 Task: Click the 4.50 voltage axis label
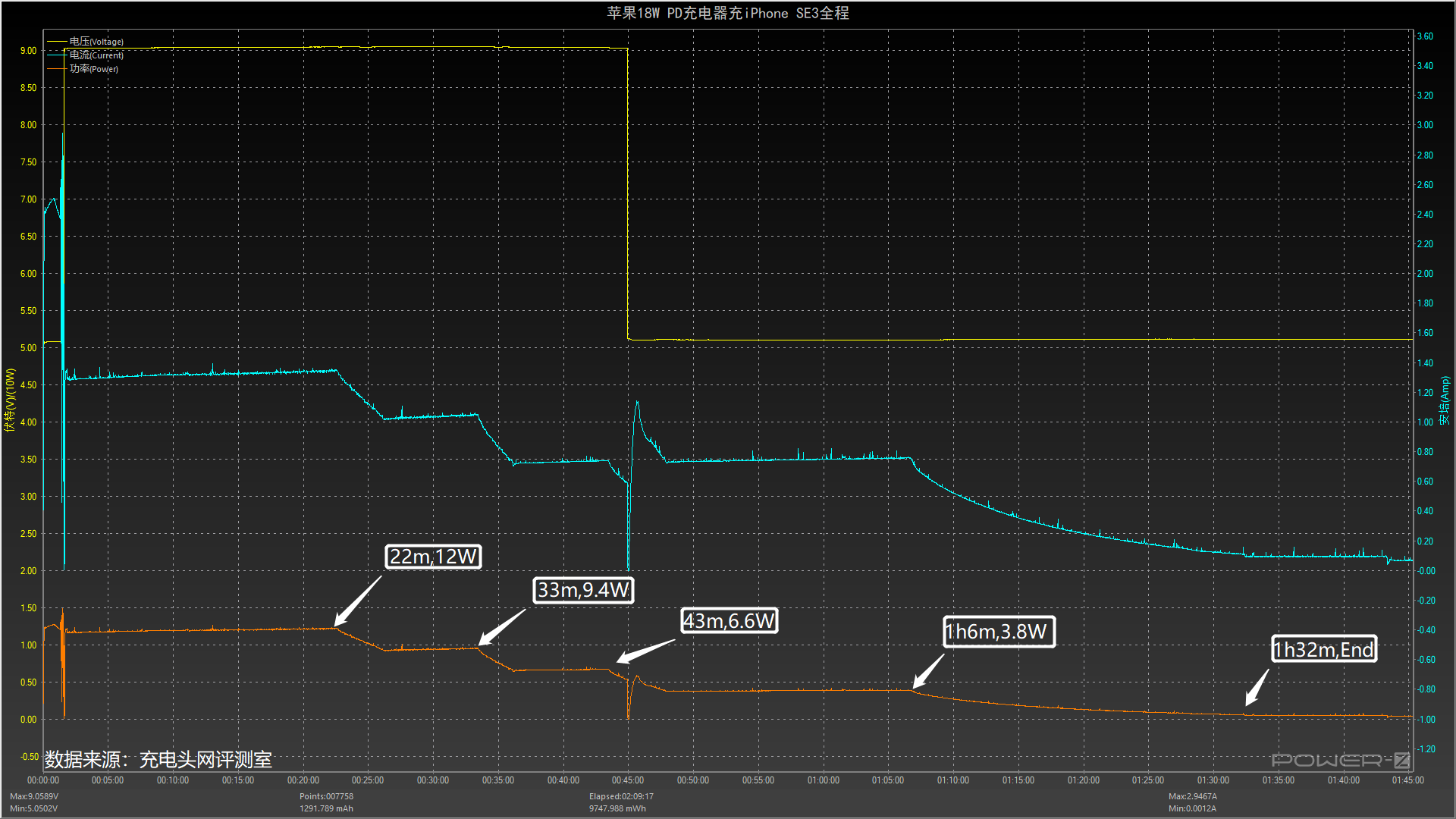(28, 385)
